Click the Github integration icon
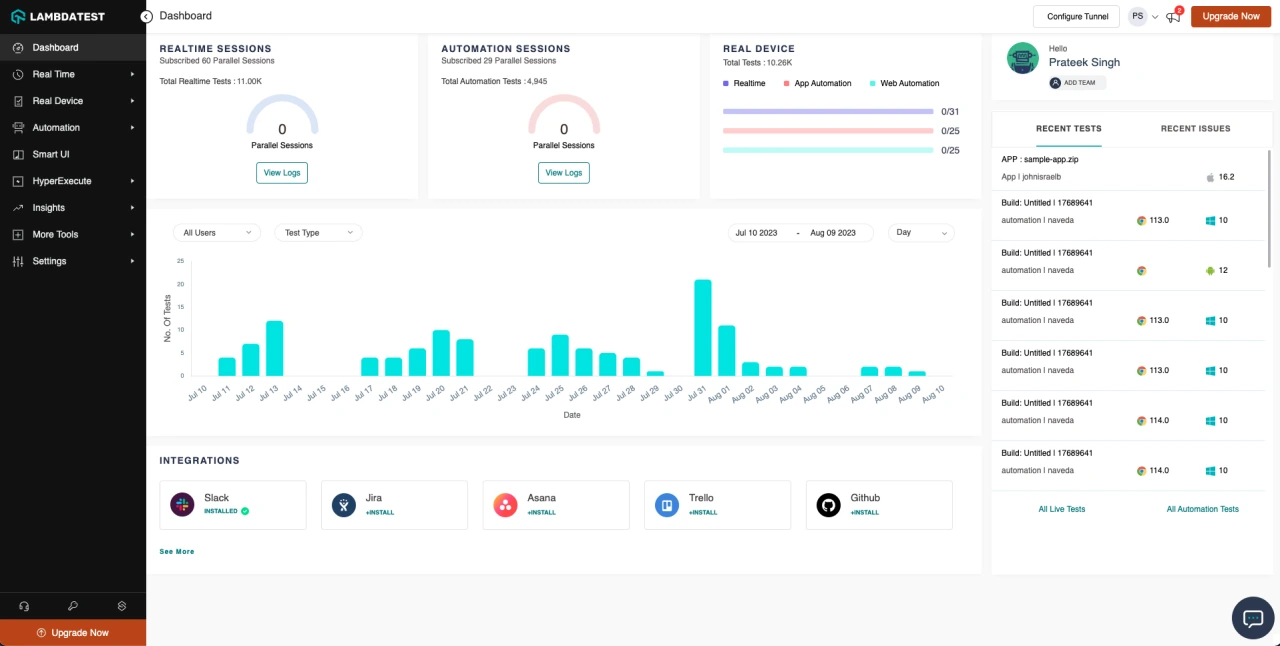 [x=828, y=505]
